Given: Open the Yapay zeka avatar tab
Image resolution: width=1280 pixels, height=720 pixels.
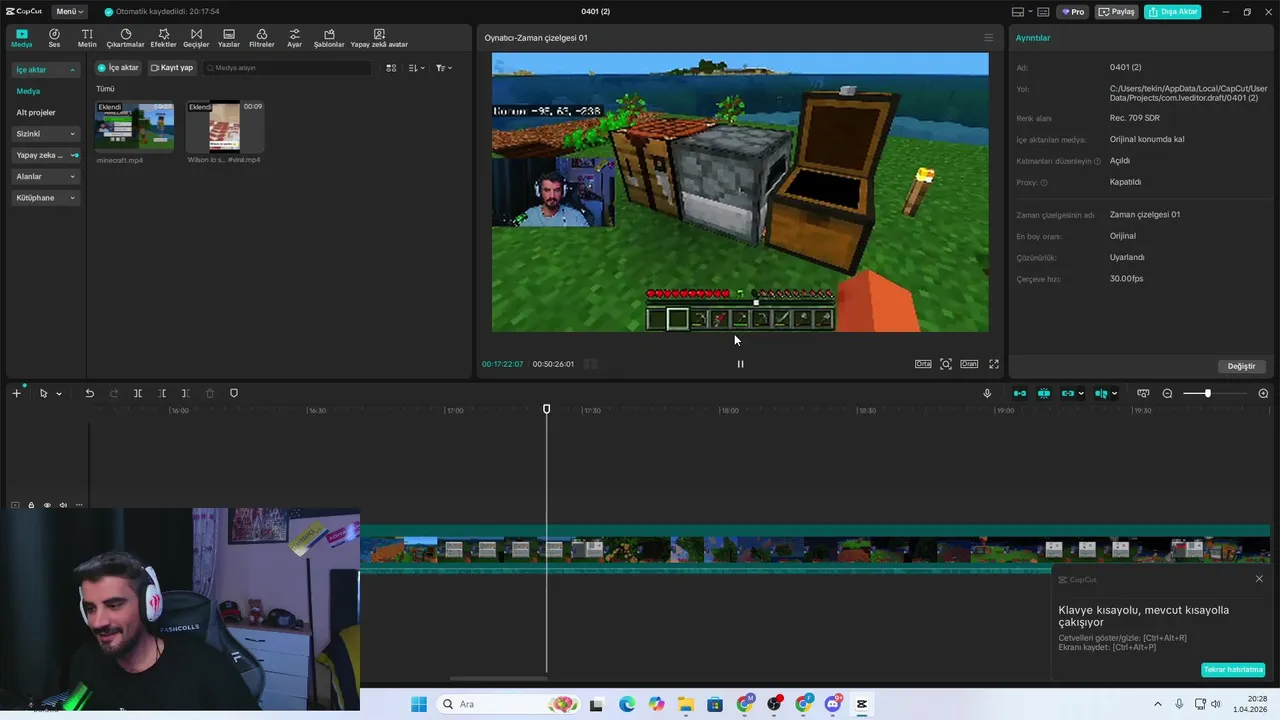Looking at the screenshot, I should coord(379,38).
